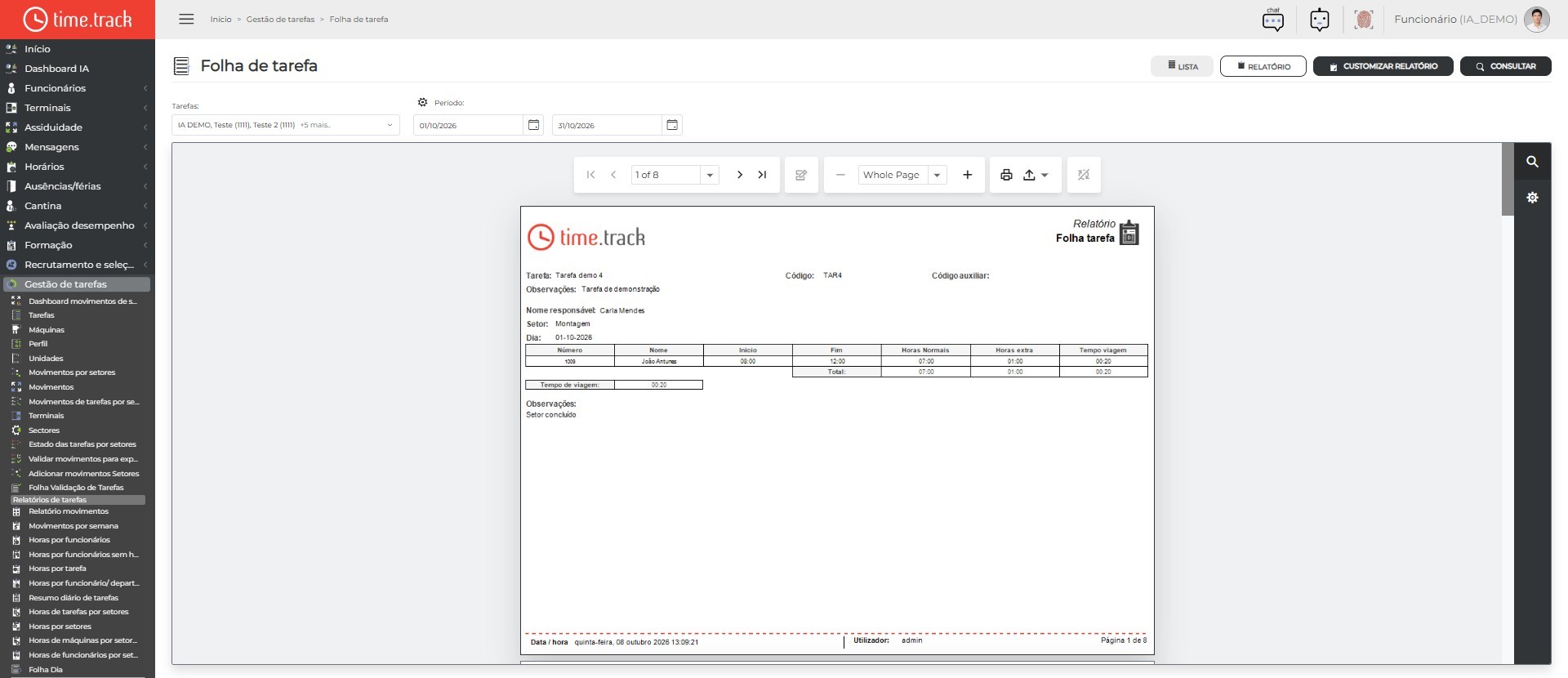Open Whole Page zoom dropdown
The image size is (1568, 678).
click(x=937, y=175)
